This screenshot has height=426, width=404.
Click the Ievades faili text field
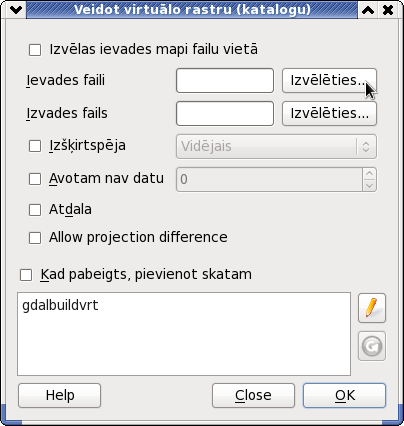(x=225, y=80)
